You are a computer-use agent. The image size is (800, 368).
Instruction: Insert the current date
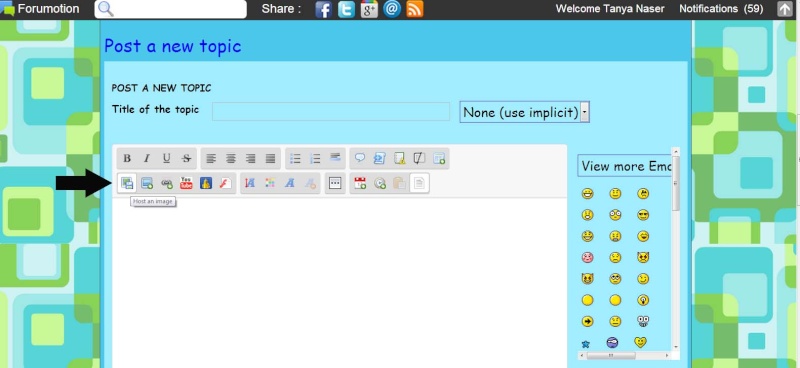[360, 183]
